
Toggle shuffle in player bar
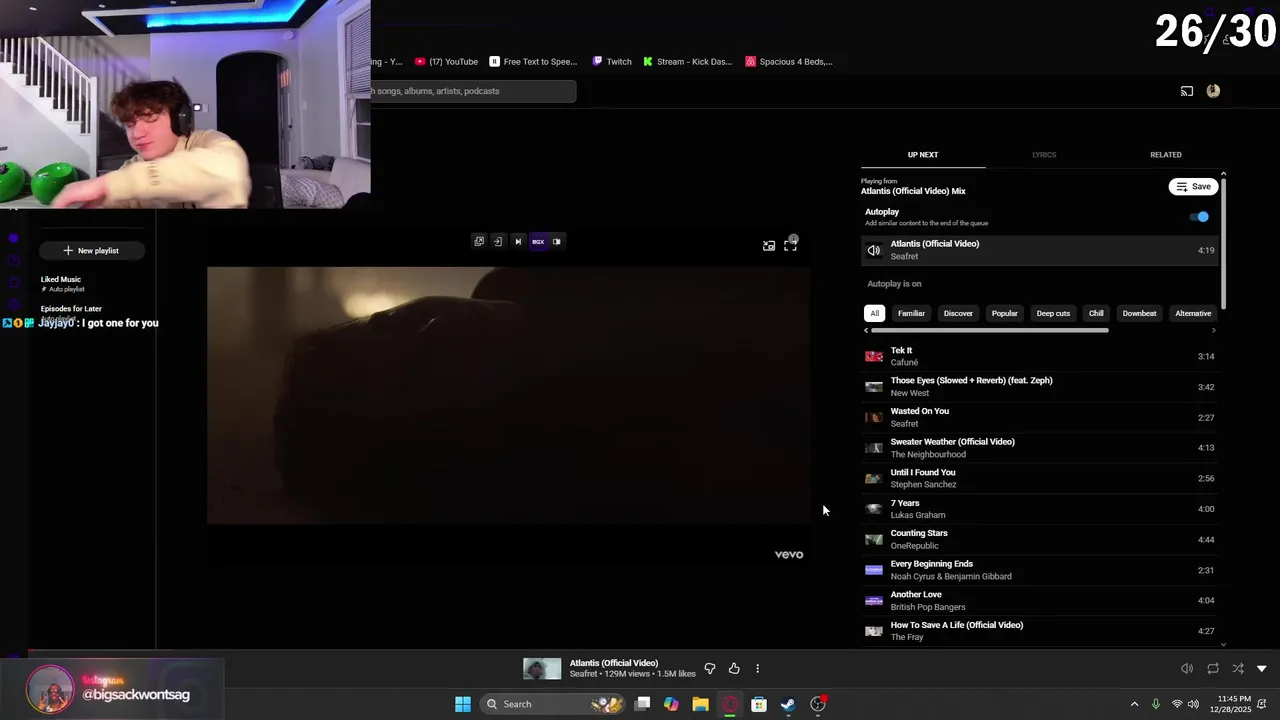pyautogui.click(x=1238, y=668)
